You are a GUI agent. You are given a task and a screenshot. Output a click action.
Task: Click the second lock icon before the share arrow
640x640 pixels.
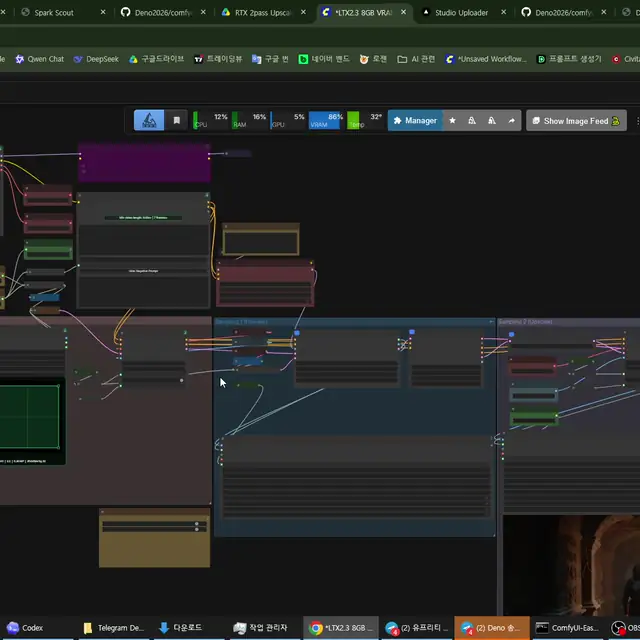492,121
